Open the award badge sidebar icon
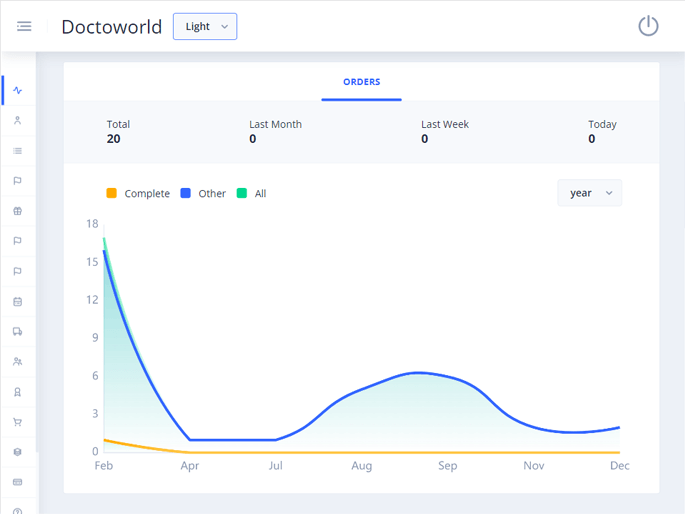 (18, 392)
